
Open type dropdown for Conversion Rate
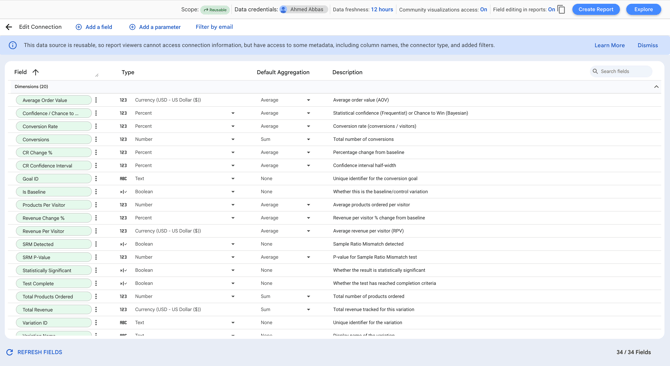[x=233, y=126]
